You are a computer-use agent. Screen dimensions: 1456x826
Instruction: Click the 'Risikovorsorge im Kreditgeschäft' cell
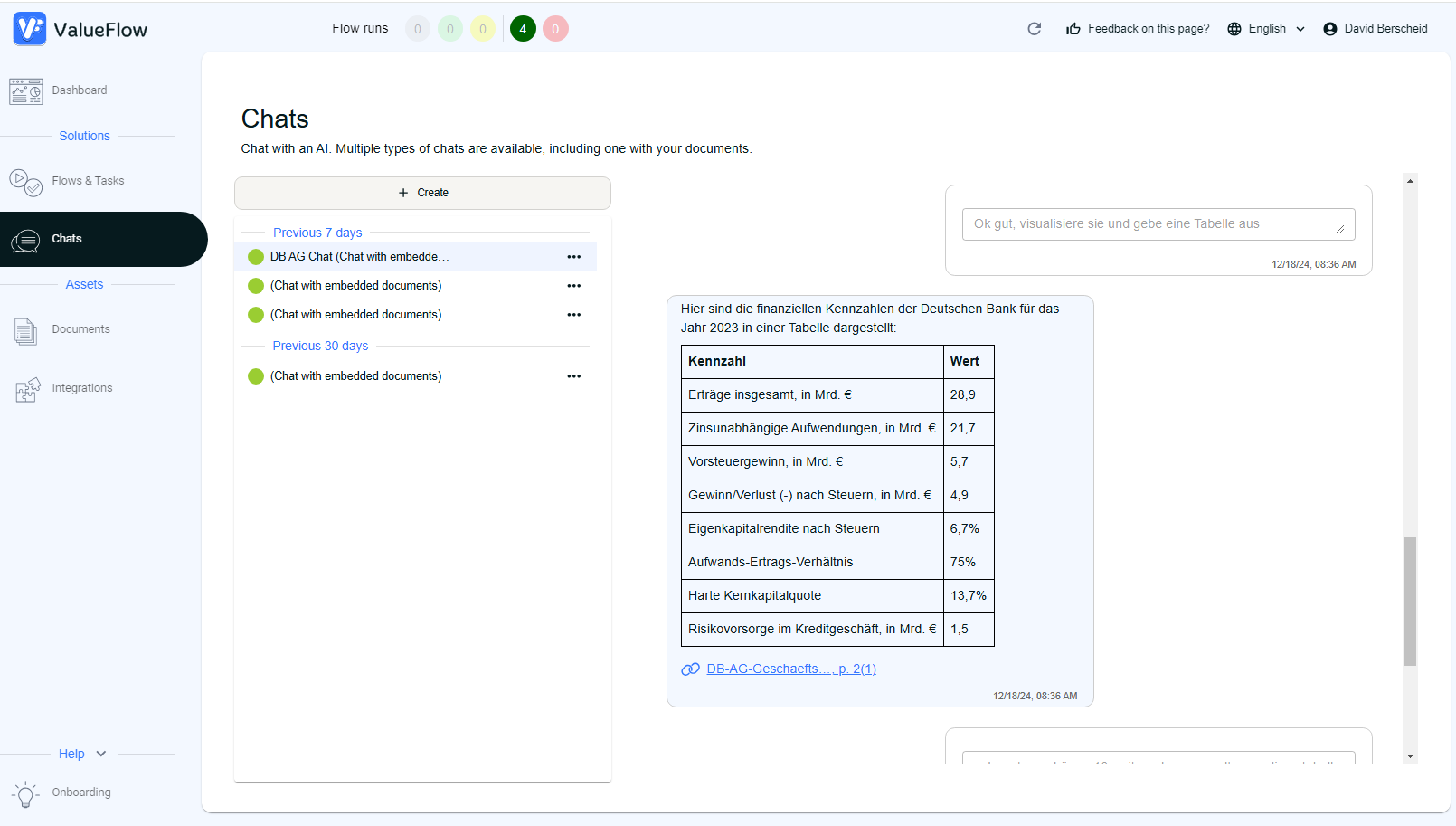[x=812, y=630]
